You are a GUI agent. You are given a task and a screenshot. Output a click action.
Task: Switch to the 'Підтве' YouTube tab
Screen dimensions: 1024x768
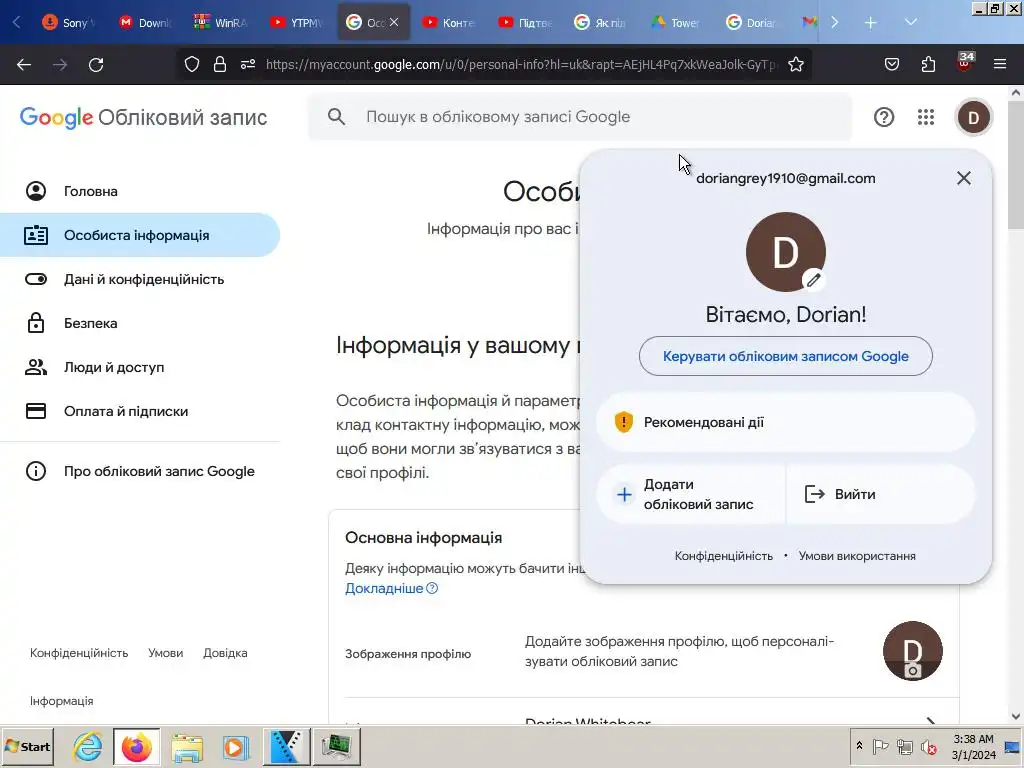pyautogui.click(x=524, y=23)
